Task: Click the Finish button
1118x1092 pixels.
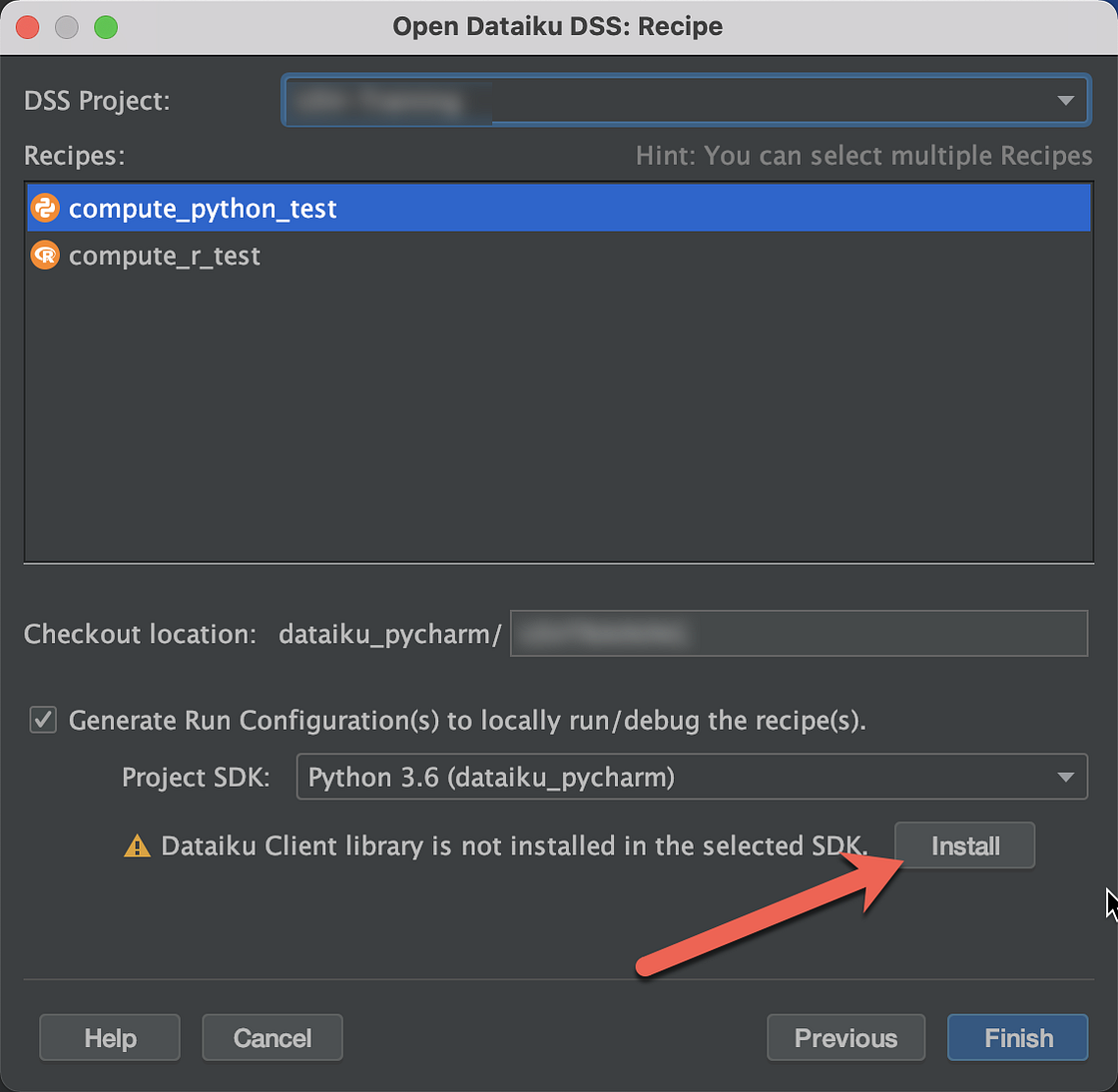Action: point(1016,1037)
